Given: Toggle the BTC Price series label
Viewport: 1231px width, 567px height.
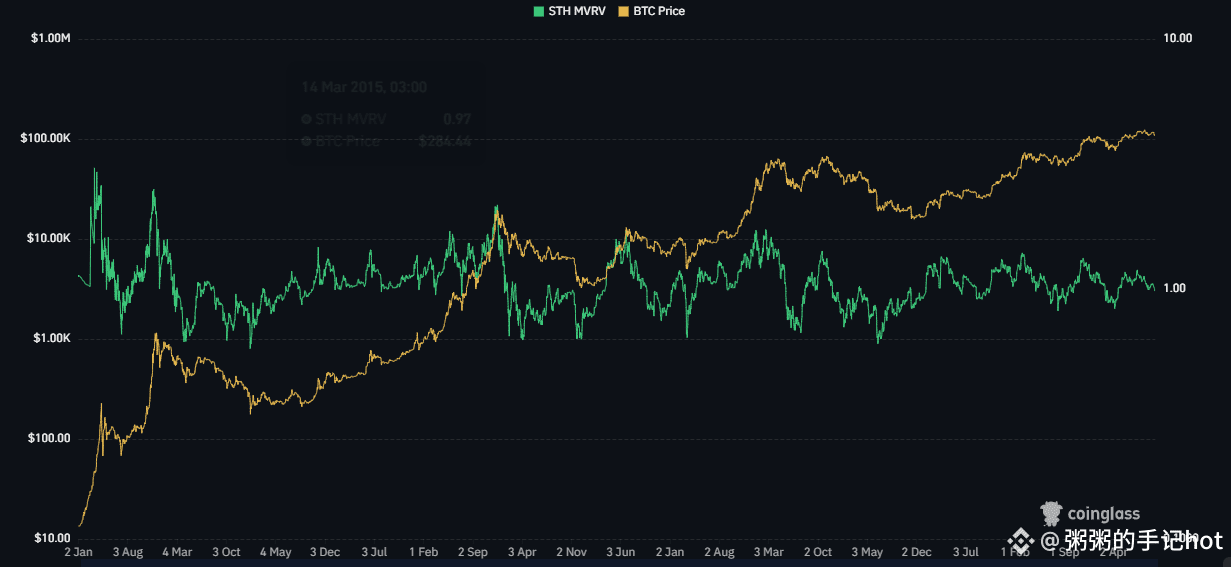Looking at the screenshot, I should click(x=659, y=11).
